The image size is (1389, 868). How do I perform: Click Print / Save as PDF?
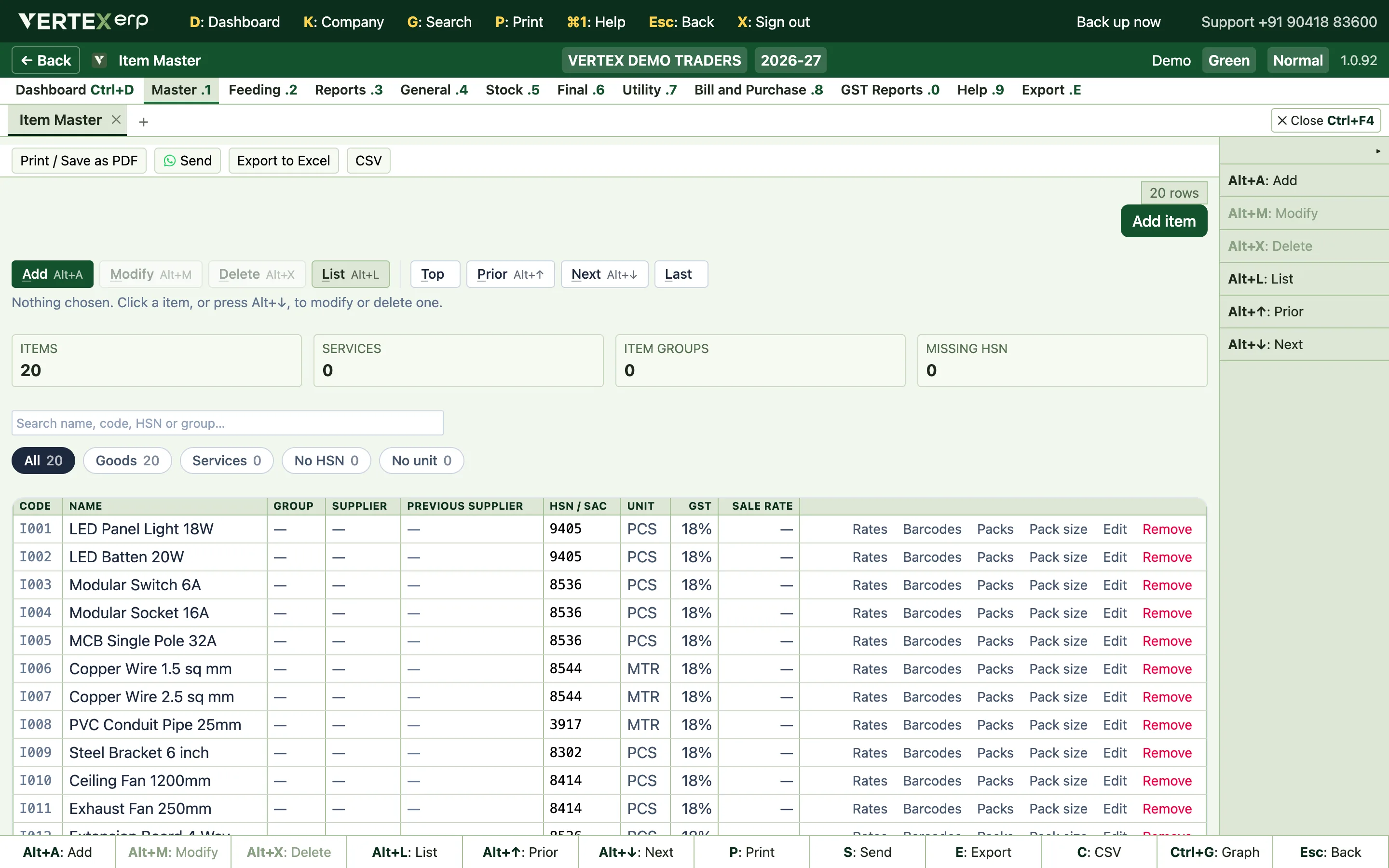79,161
